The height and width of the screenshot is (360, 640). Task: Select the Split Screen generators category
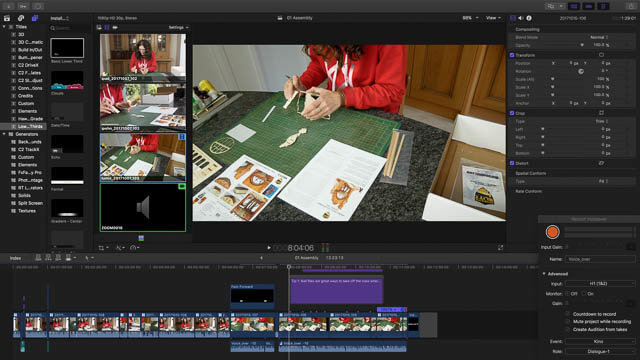pyautogui.click(x=30, y=203)
